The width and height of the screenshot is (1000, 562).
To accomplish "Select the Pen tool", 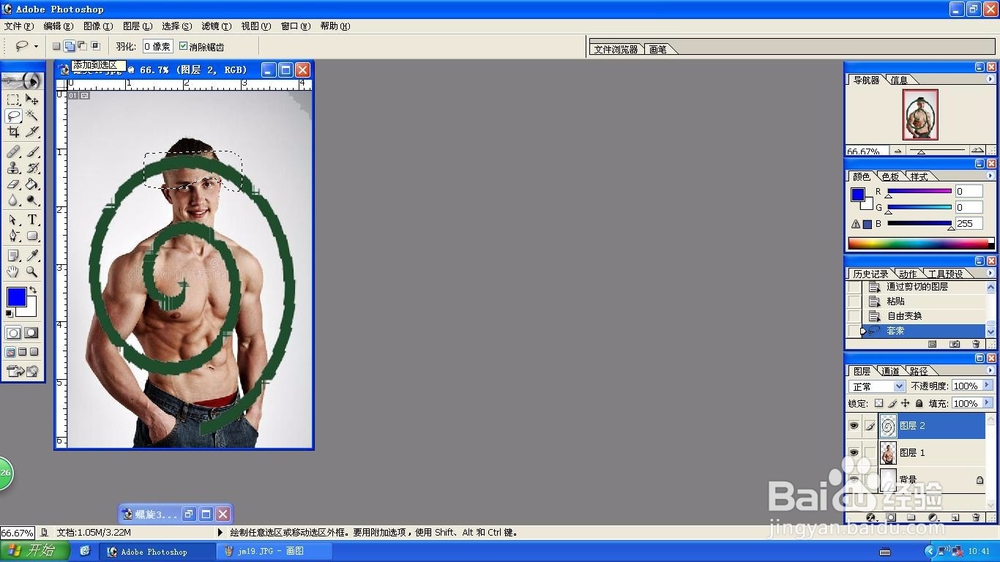I will point(13,236).
